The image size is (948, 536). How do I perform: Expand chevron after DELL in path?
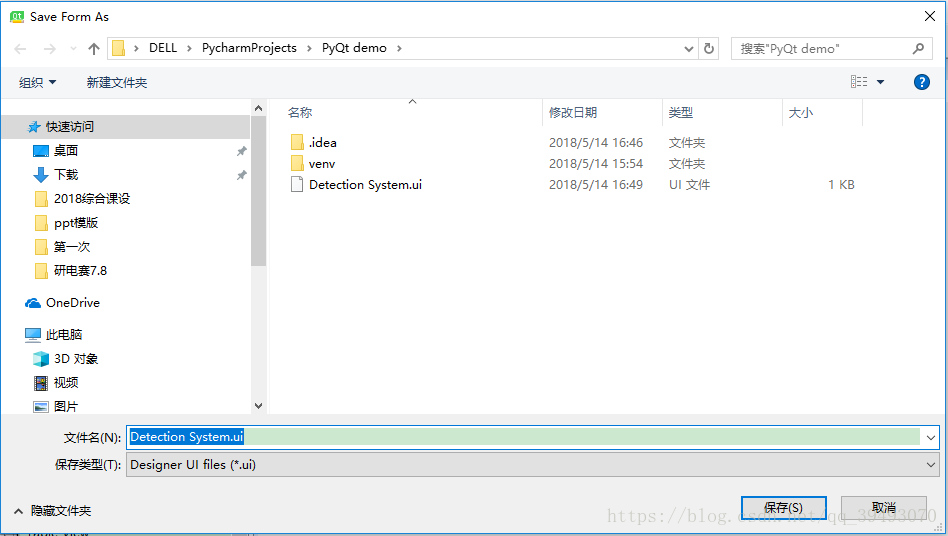click(189, 48)
